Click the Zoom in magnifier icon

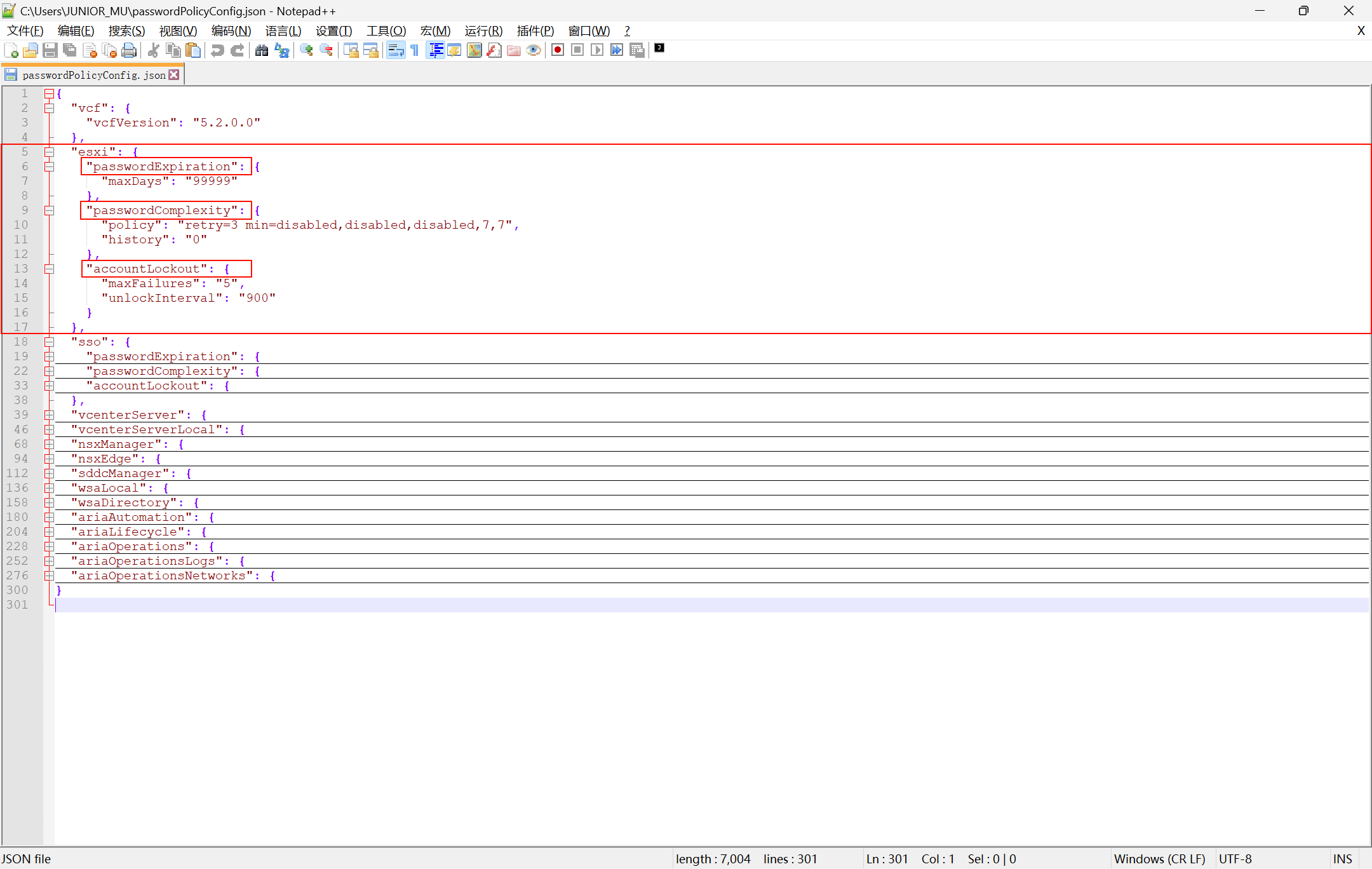click(x=307, y=50)
